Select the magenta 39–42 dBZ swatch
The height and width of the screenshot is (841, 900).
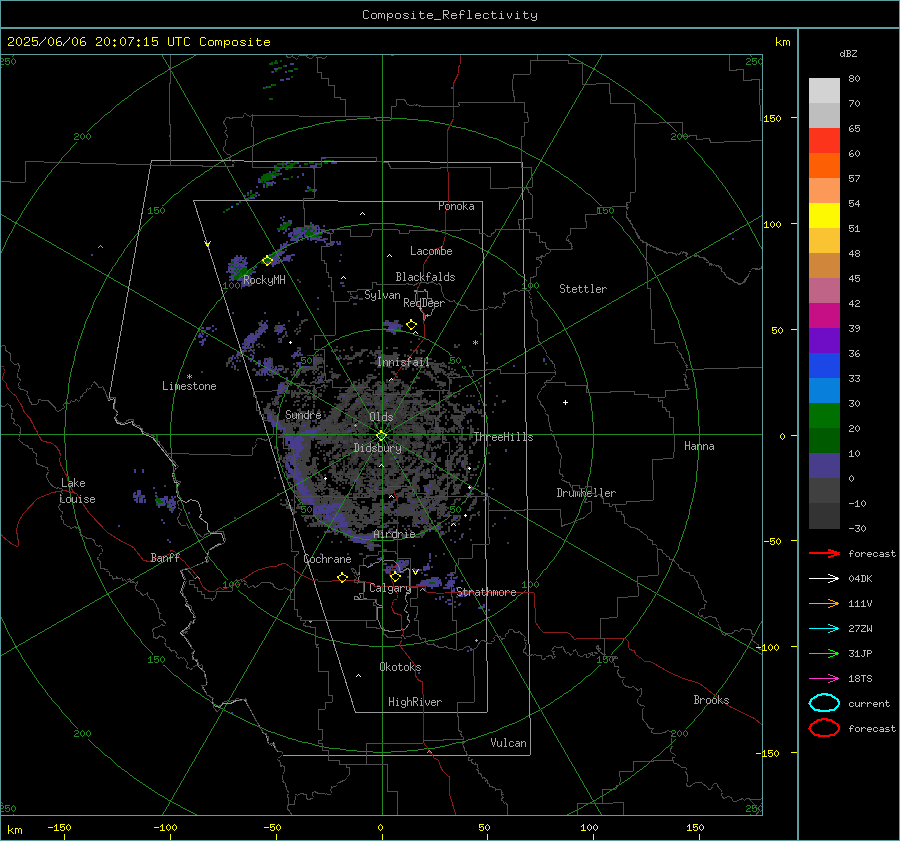click(x=824, y=316)
